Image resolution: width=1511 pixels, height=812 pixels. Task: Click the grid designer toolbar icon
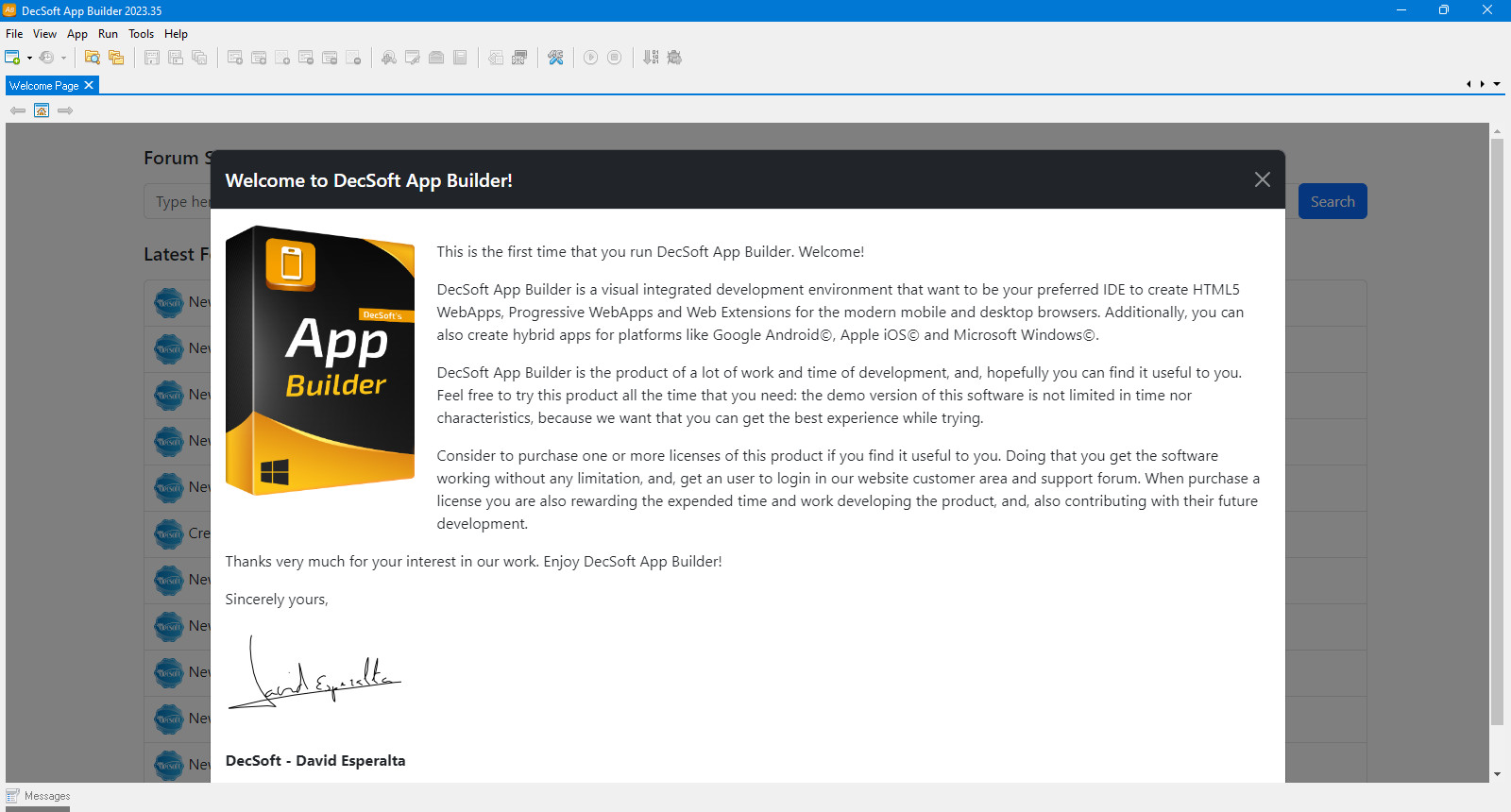coord(519,58)
